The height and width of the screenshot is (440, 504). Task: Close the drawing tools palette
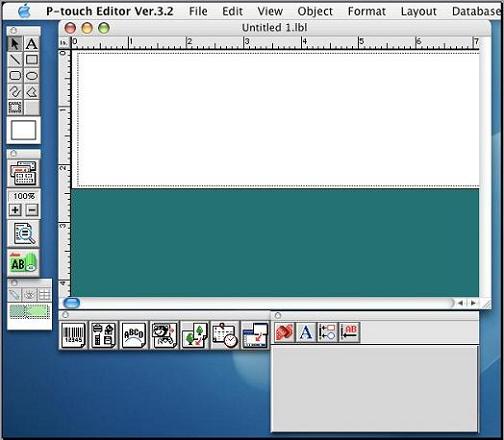tap(13, 31)
